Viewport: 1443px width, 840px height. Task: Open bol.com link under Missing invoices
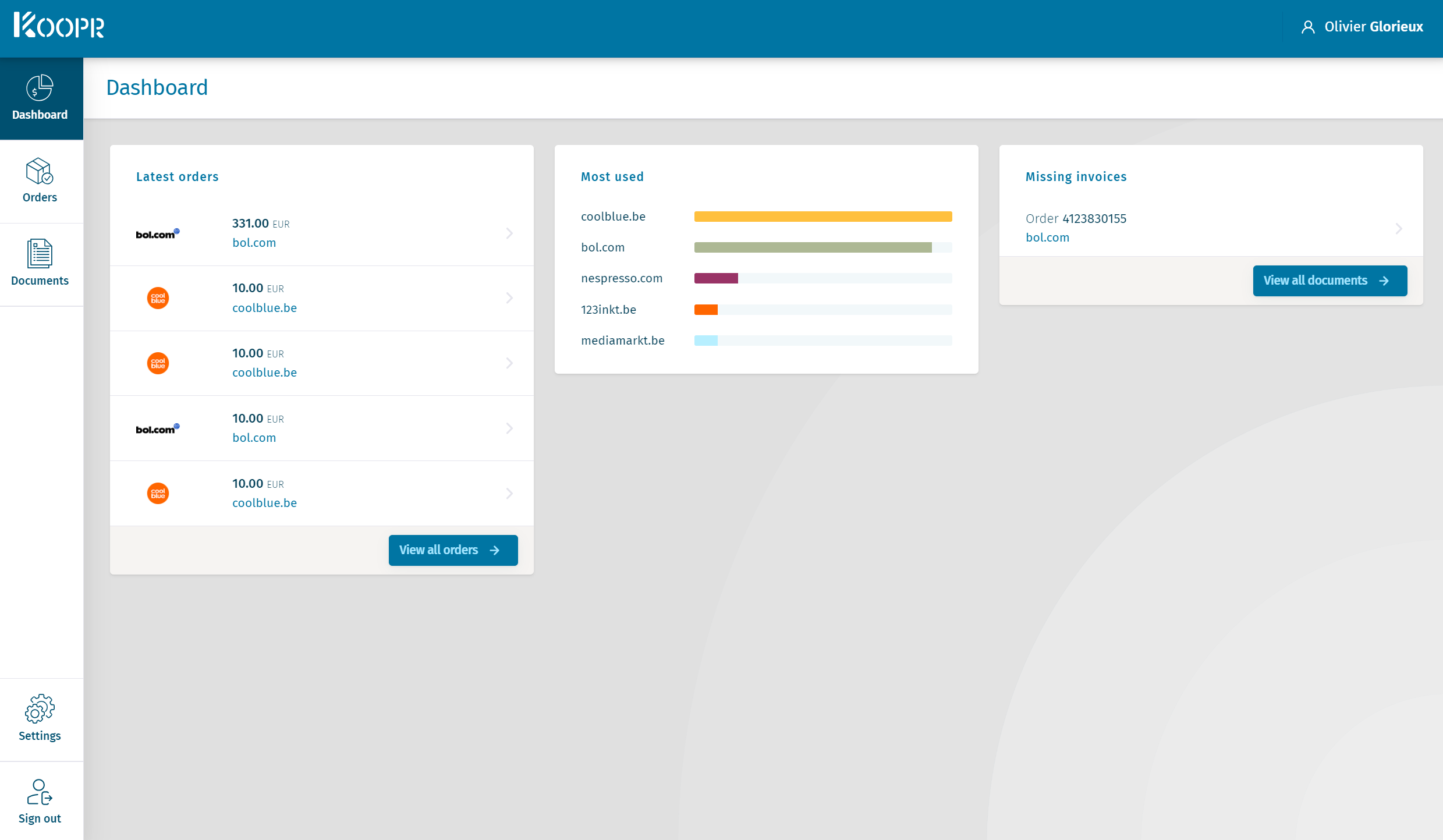click(1048, 238)
